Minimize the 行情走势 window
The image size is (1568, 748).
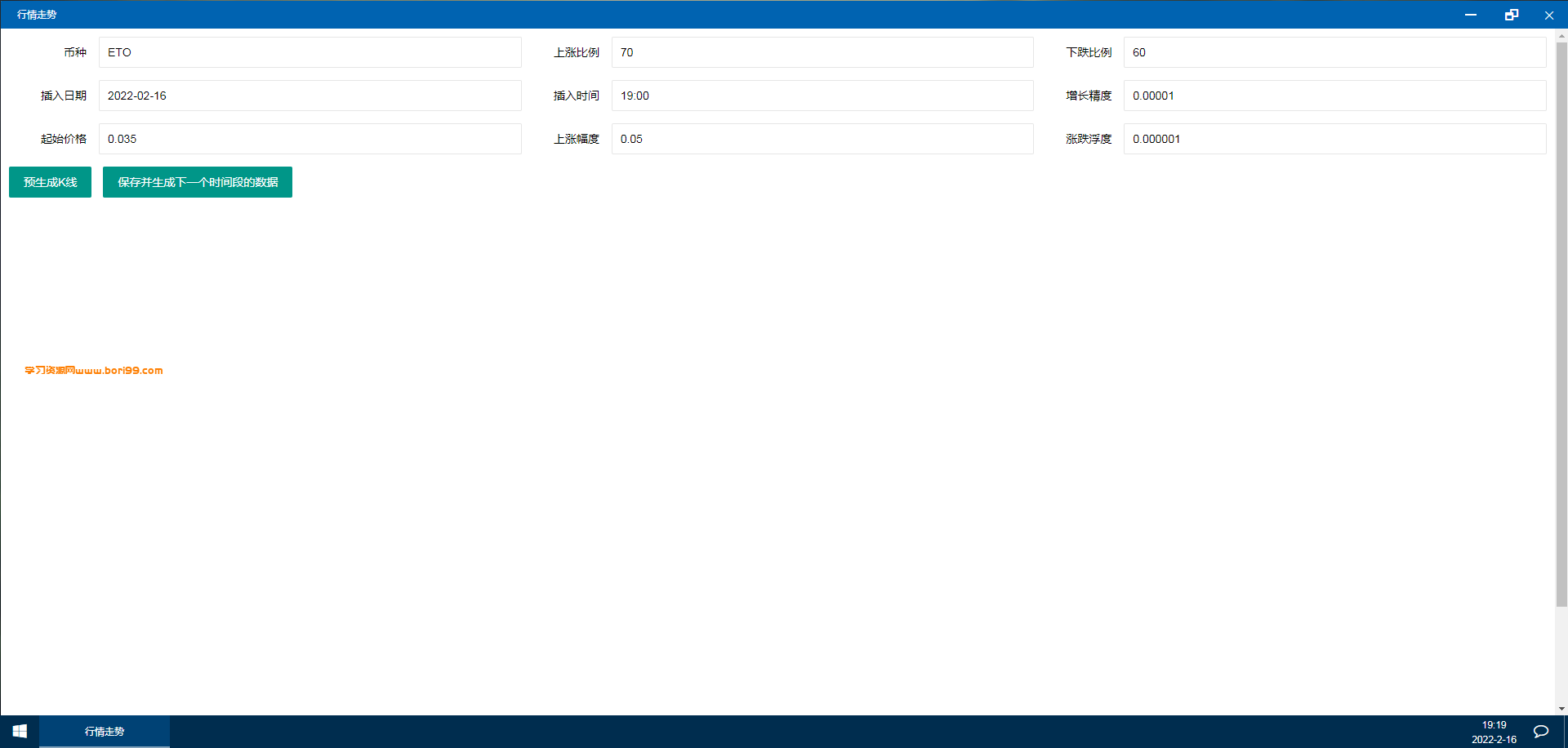click(x=1471, y=15)
